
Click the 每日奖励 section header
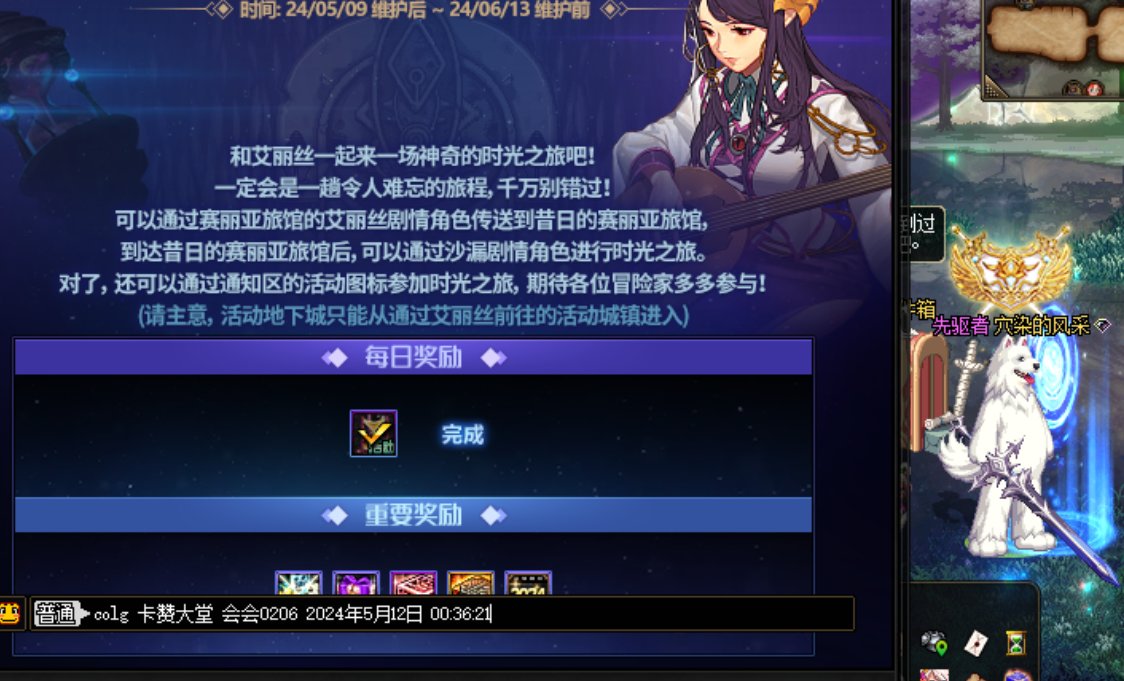(414, 357)
